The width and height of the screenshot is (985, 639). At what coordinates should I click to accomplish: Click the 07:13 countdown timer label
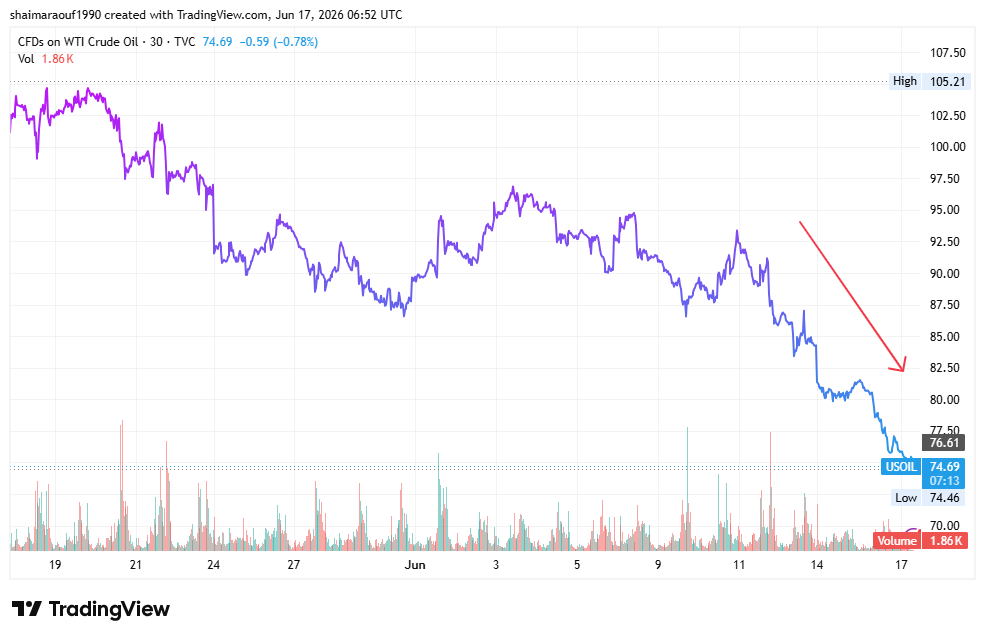tap(944, 481)
